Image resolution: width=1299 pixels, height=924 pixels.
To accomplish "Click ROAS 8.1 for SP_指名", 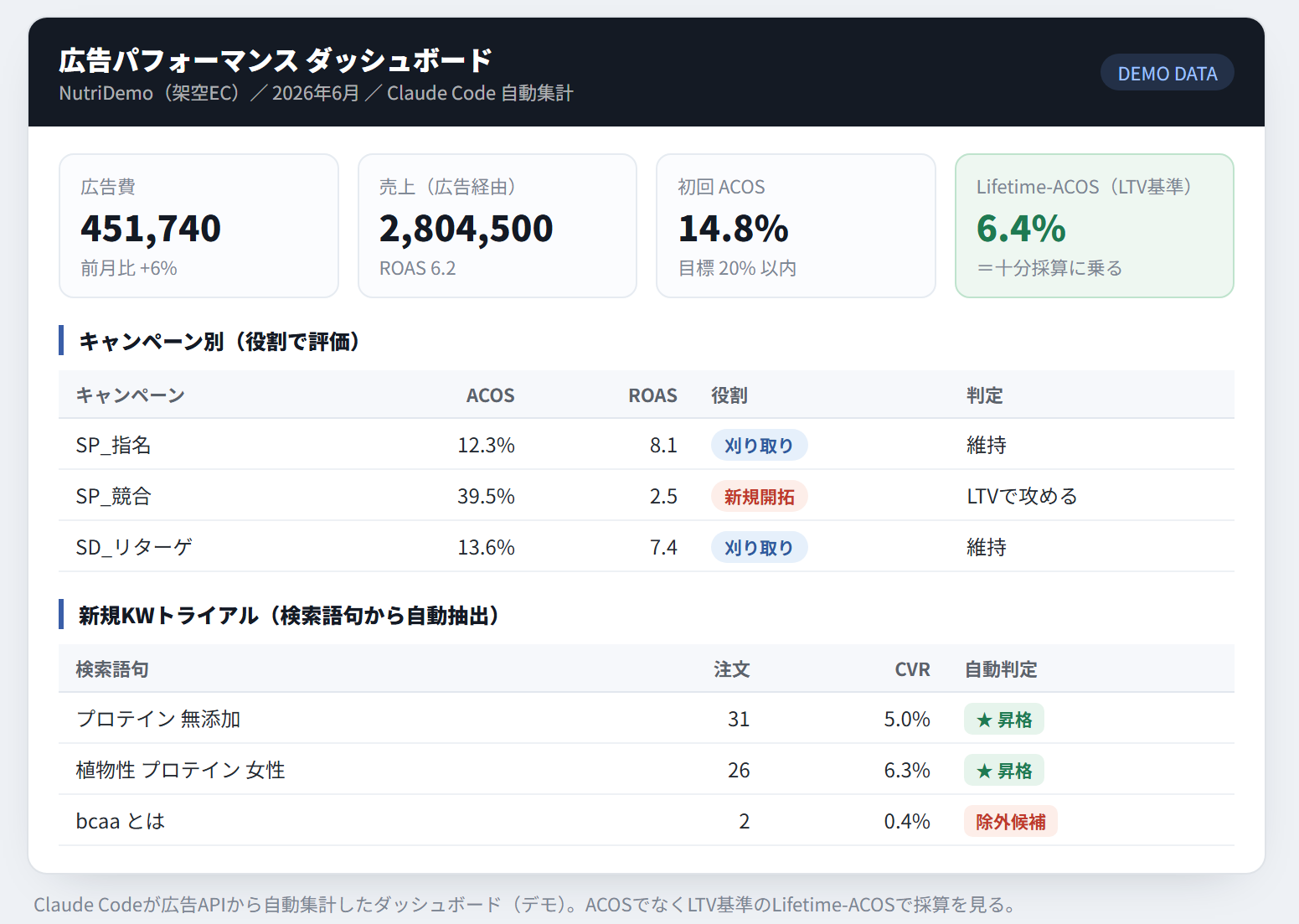I will (663, 445).
